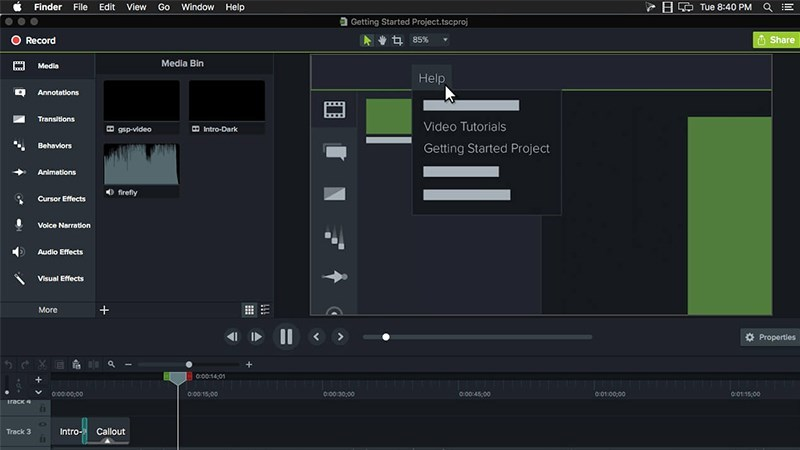Screen dimensions: 800x450
Task: Click the redo icon in timeline toolbar
Action: point(25,364)
